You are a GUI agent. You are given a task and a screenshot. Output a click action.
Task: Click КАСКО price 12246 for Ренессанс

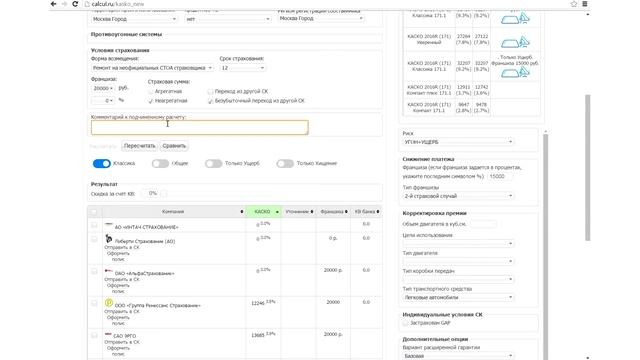tap(258, 303)
